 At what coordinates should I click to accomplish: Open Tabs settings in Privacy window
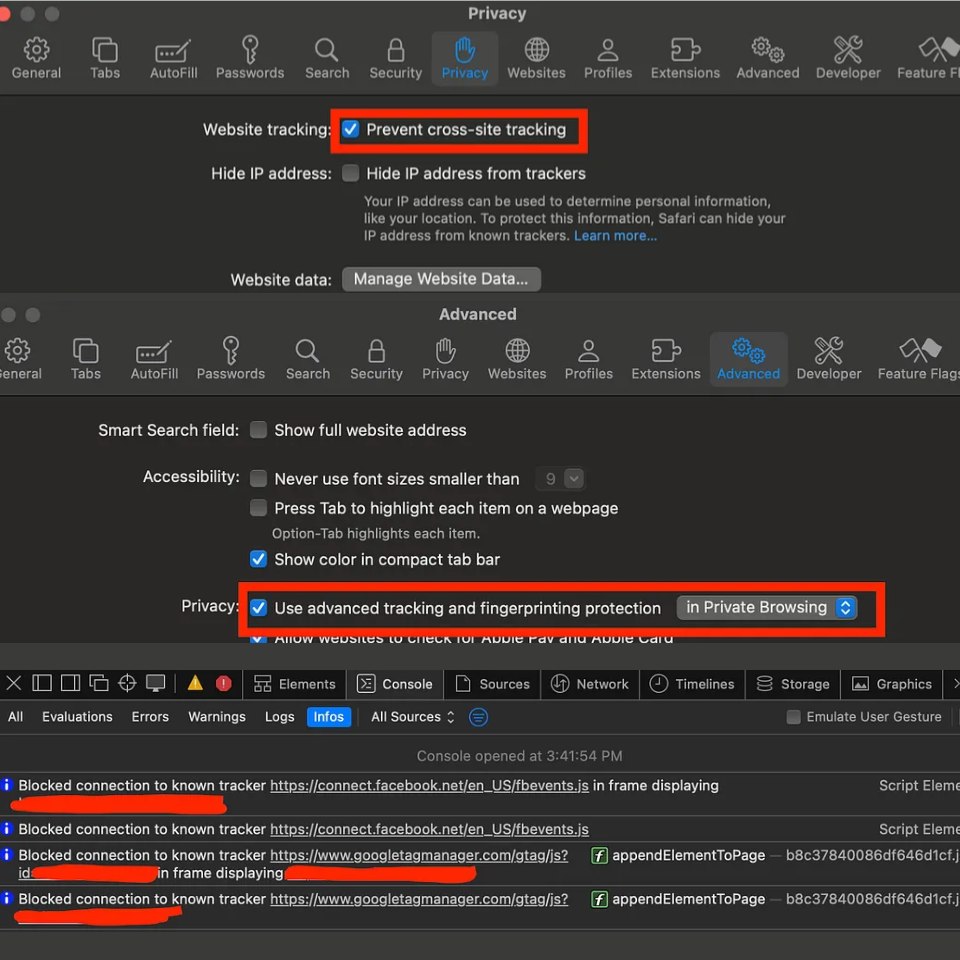[105, 58]
